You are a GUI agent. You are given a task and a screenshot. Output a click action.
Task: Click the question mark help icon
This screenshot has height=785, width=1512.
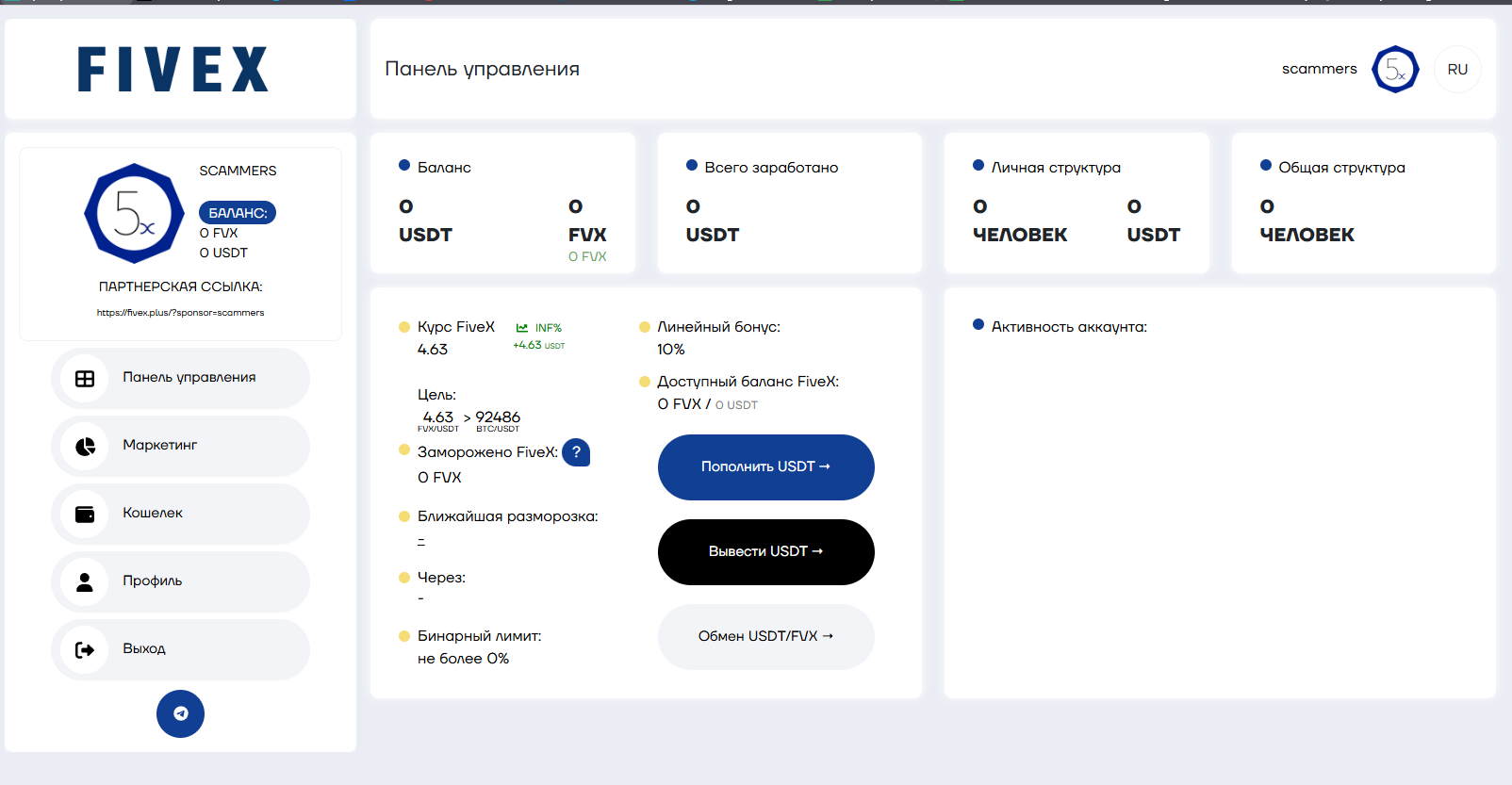point(576,452)
